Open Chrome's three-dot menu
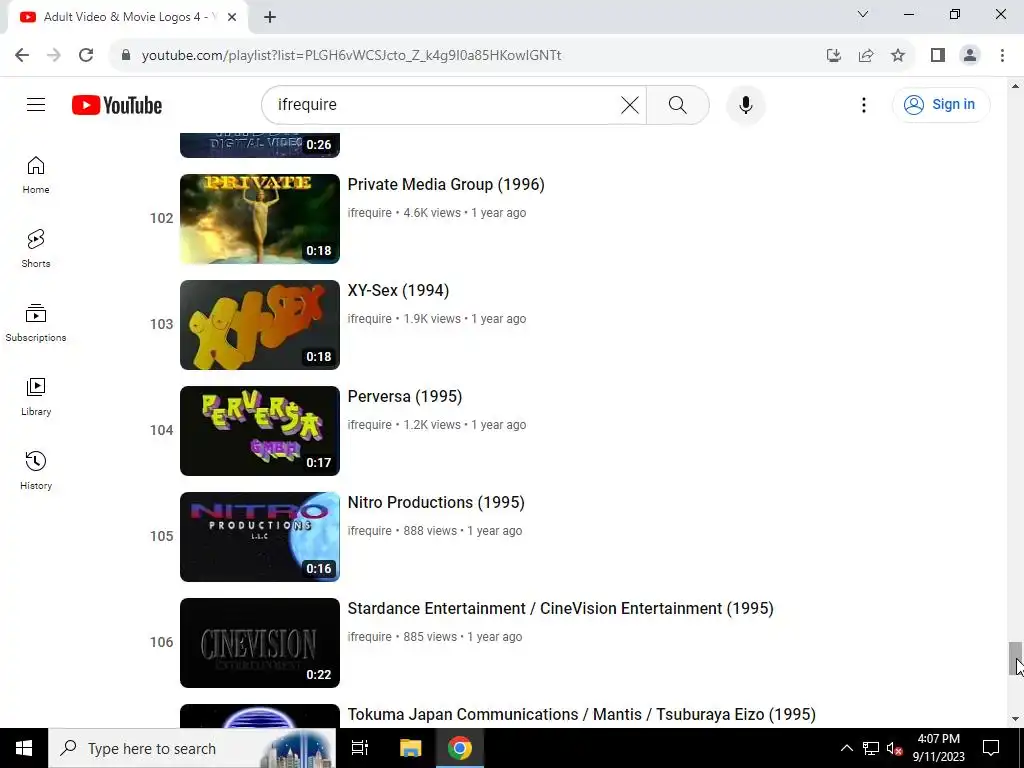 tap(1002, 55)
